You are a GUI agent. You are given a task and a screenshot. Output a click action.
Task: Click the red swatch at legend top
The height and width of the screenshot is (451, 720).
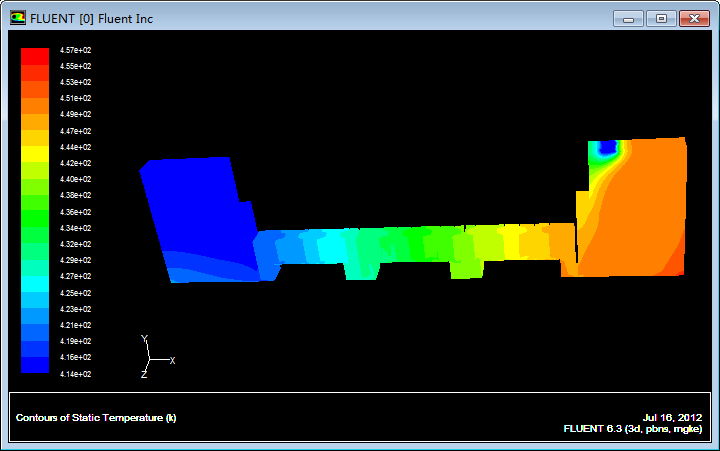coord(35,55)
